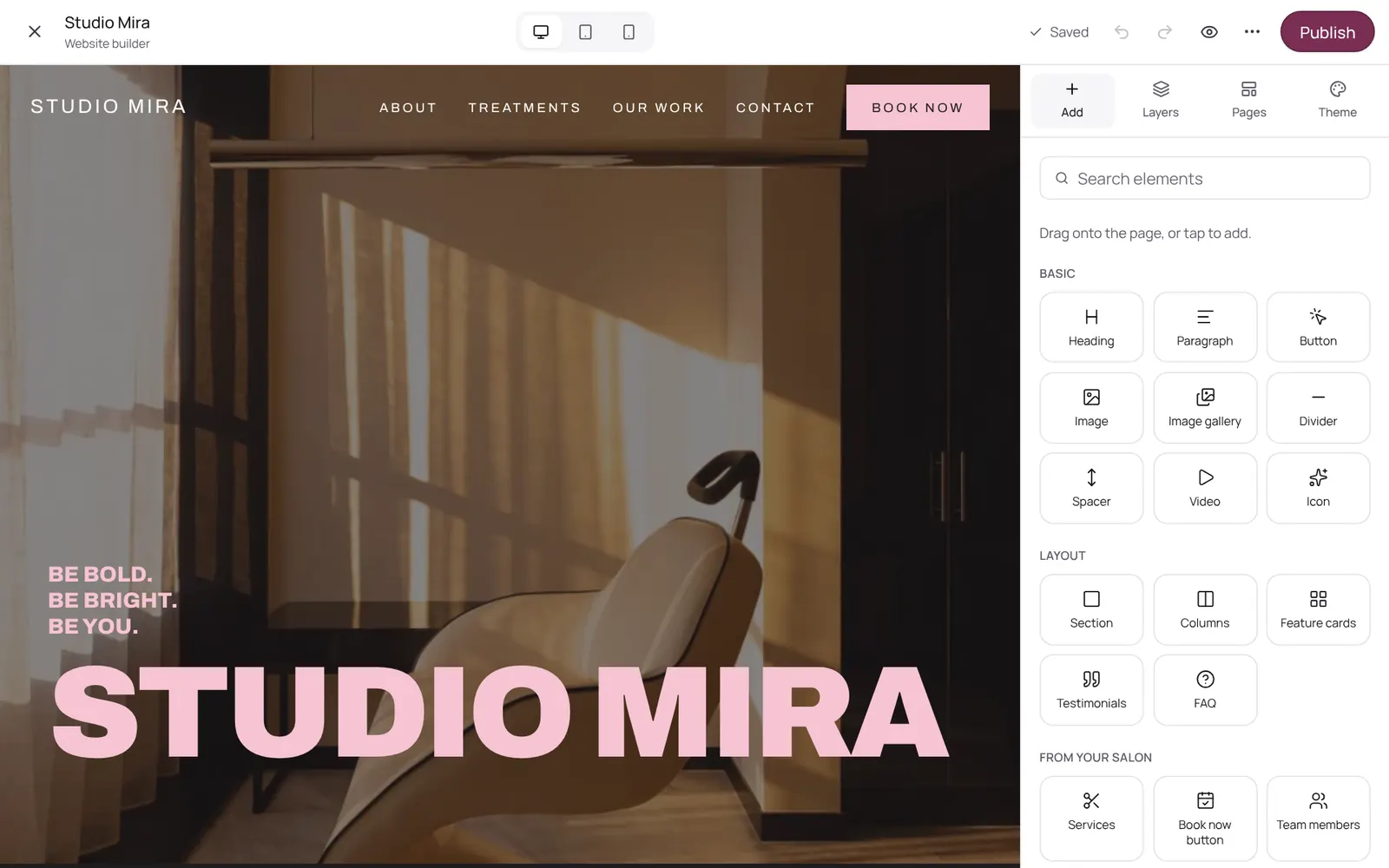Add an Image element

[1091, 408]
